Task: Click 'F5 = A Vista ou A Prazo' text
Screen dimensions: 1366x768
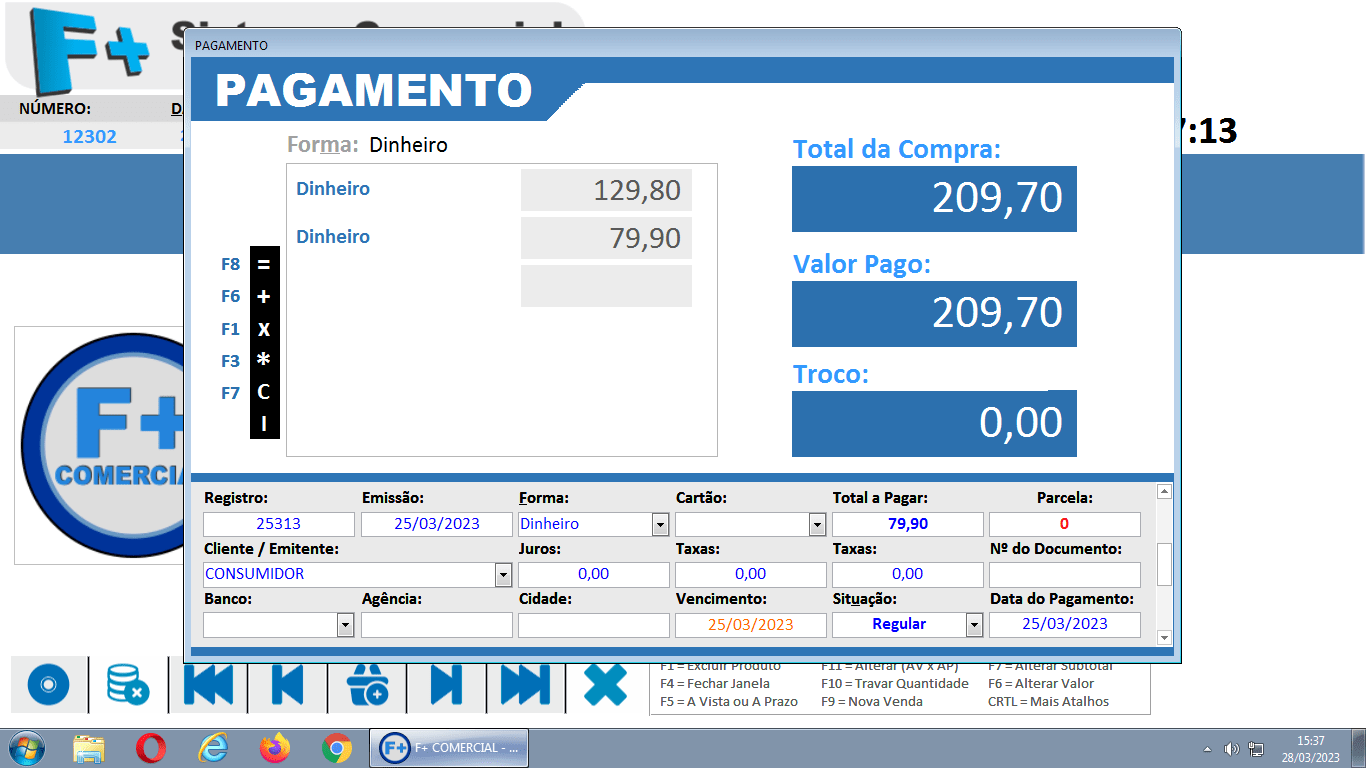Action: tap(729, 701)
